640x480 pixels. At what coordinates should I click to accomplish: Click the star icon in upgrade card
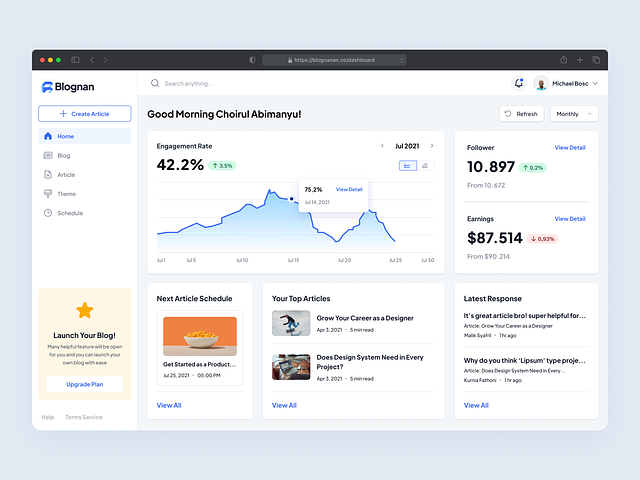(x=85, y=310)
